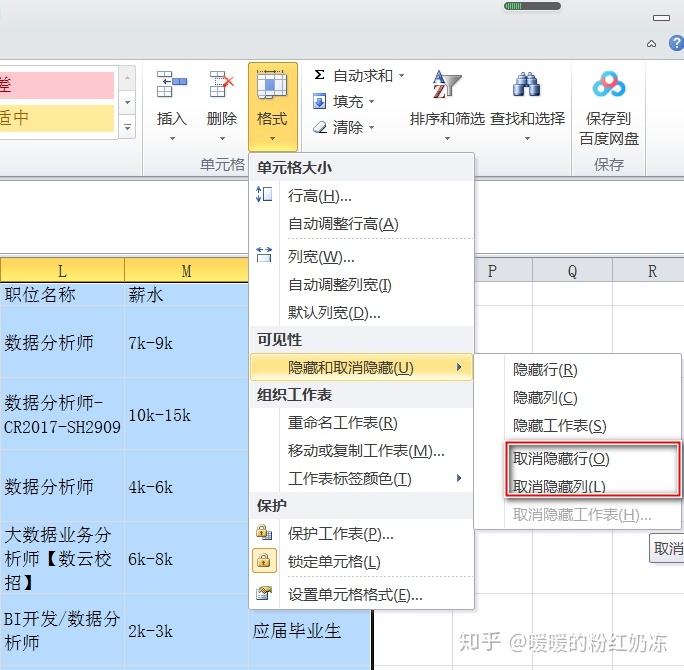This screenshot has width=684, height=670.
Task: Open the Insert dropdown arrow
Action: pyautogui.click(x=172, y=139)
